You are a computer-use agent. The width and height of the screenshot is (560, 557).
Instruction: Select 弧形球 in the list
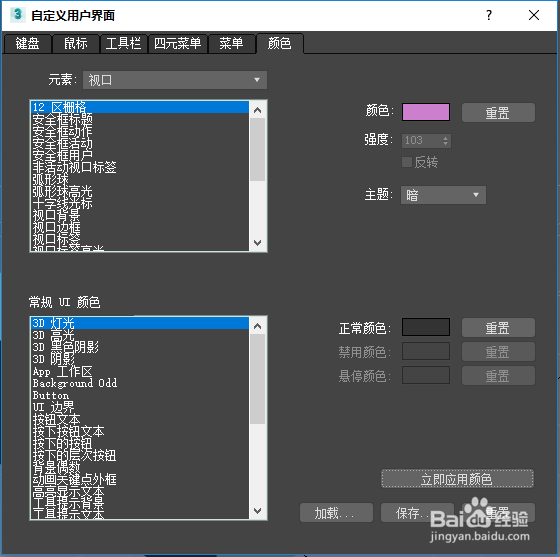pyautogui.click(x=140, y=179)
